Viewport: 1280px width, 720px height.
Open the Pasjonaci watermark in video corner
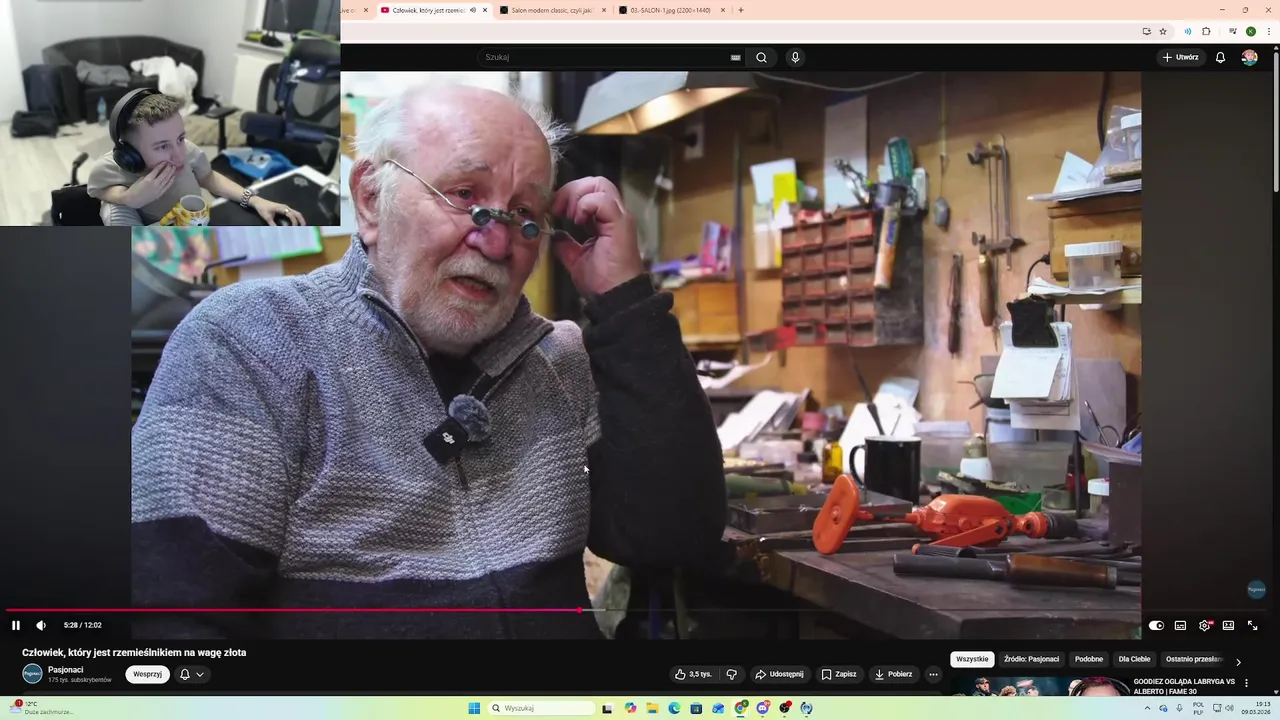pyautogui.click(x=1256, y=590)
